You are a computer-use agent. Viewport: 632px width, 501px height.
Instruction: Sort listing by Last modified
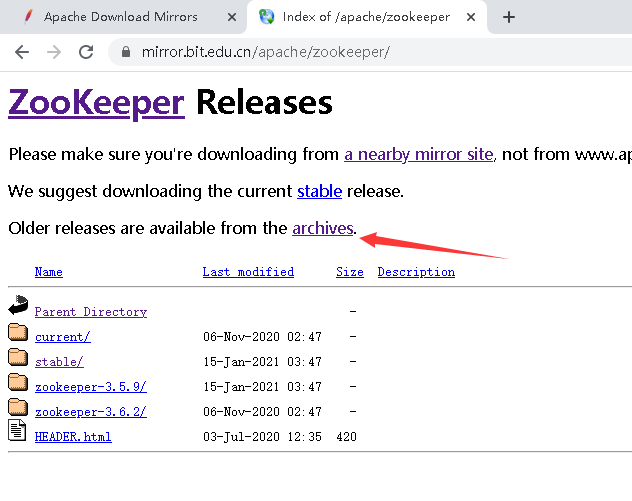click(x=248, y=272)
